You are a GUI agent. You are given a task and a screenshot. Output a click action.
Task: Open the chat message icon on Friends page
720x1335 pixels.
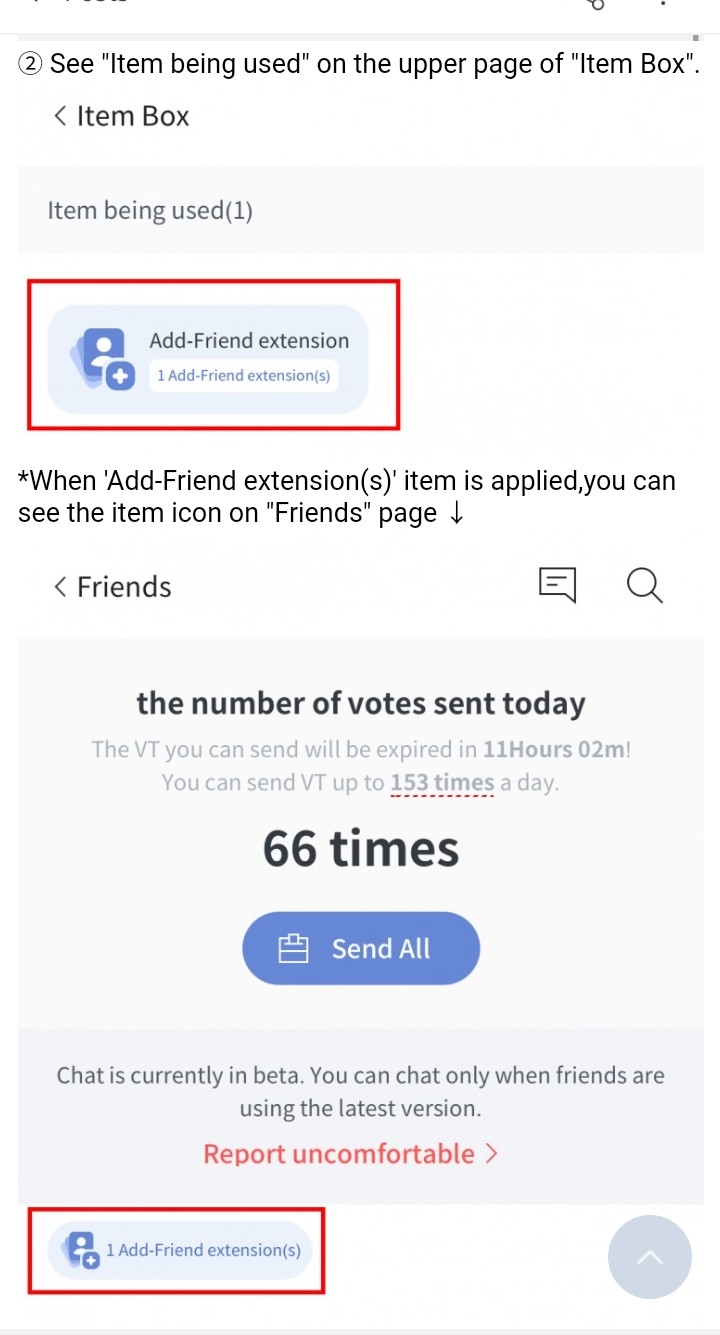tap(557, 585)
